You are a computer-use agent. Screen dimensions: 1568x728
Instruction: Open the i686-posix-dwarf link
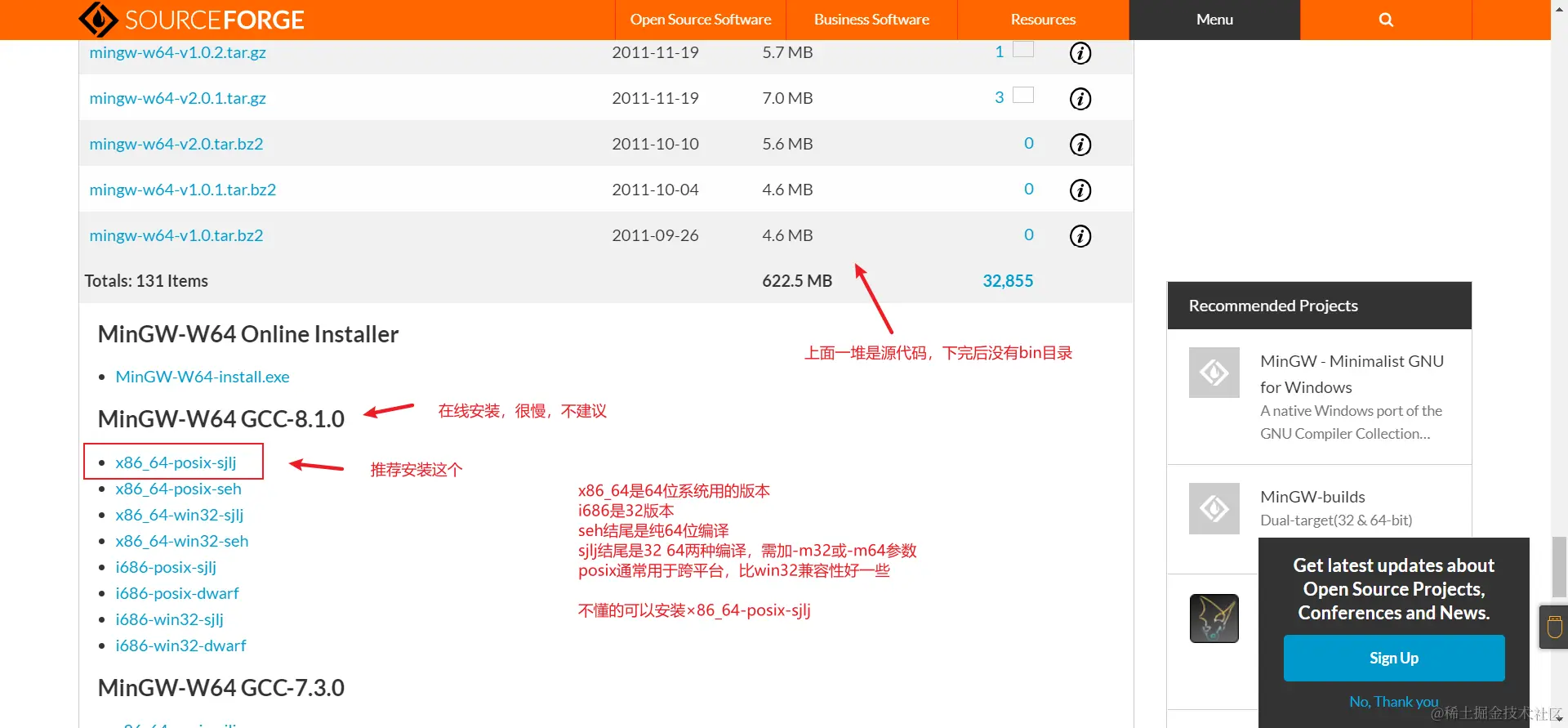[x=177, y=593]
